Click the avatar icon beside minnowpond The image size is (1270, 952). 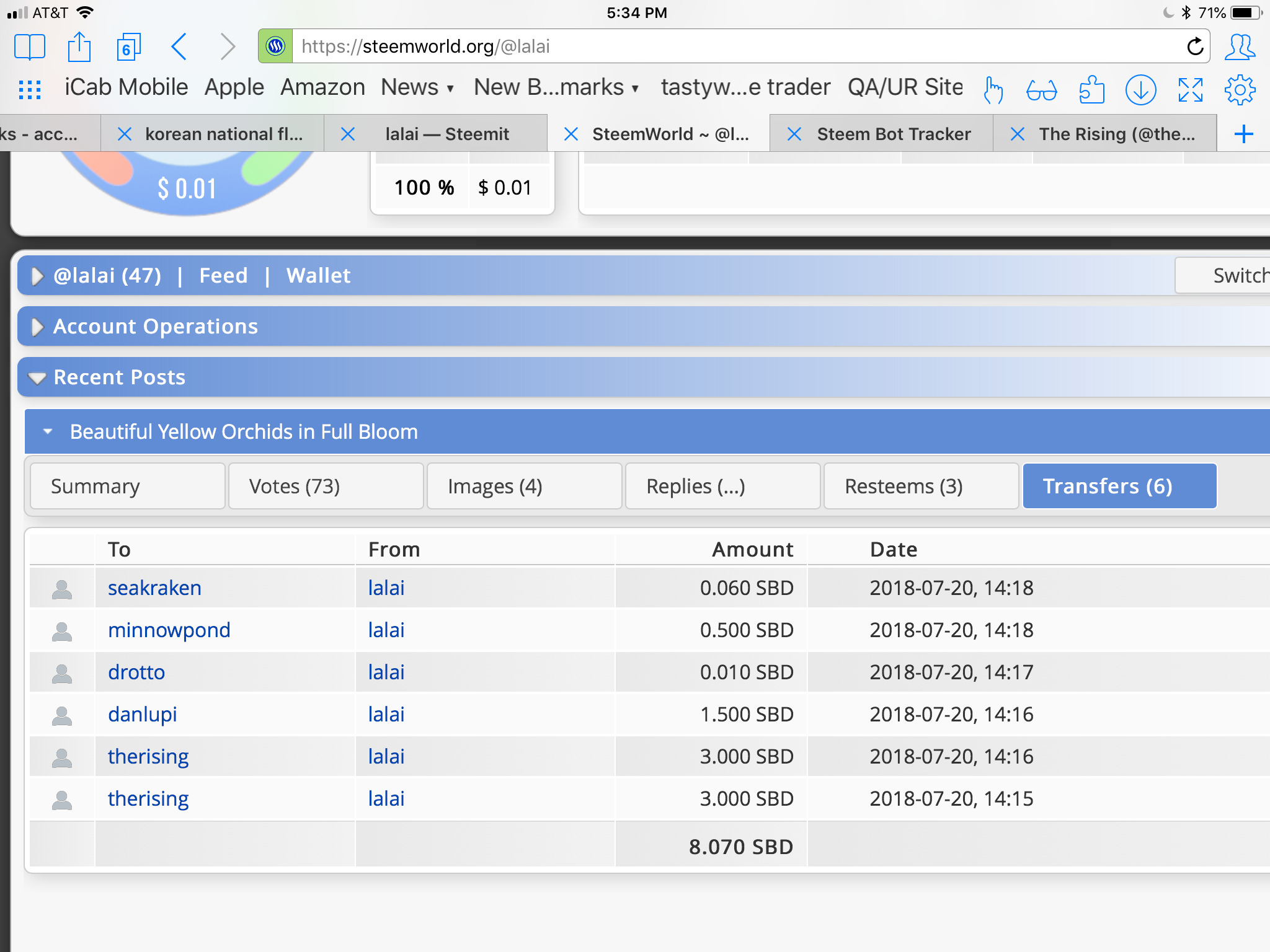(62, 631)
